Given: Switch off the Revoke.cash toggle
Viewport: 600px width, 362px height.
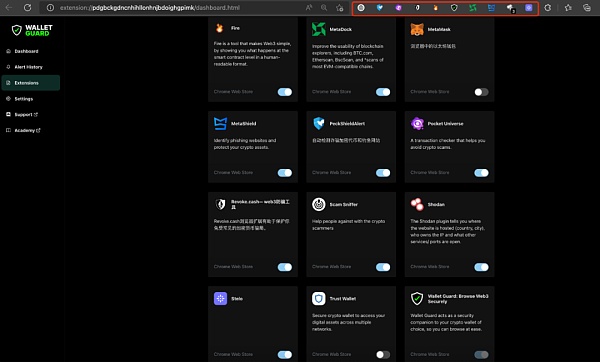Looking at the screenshot, I should [285, 267].
